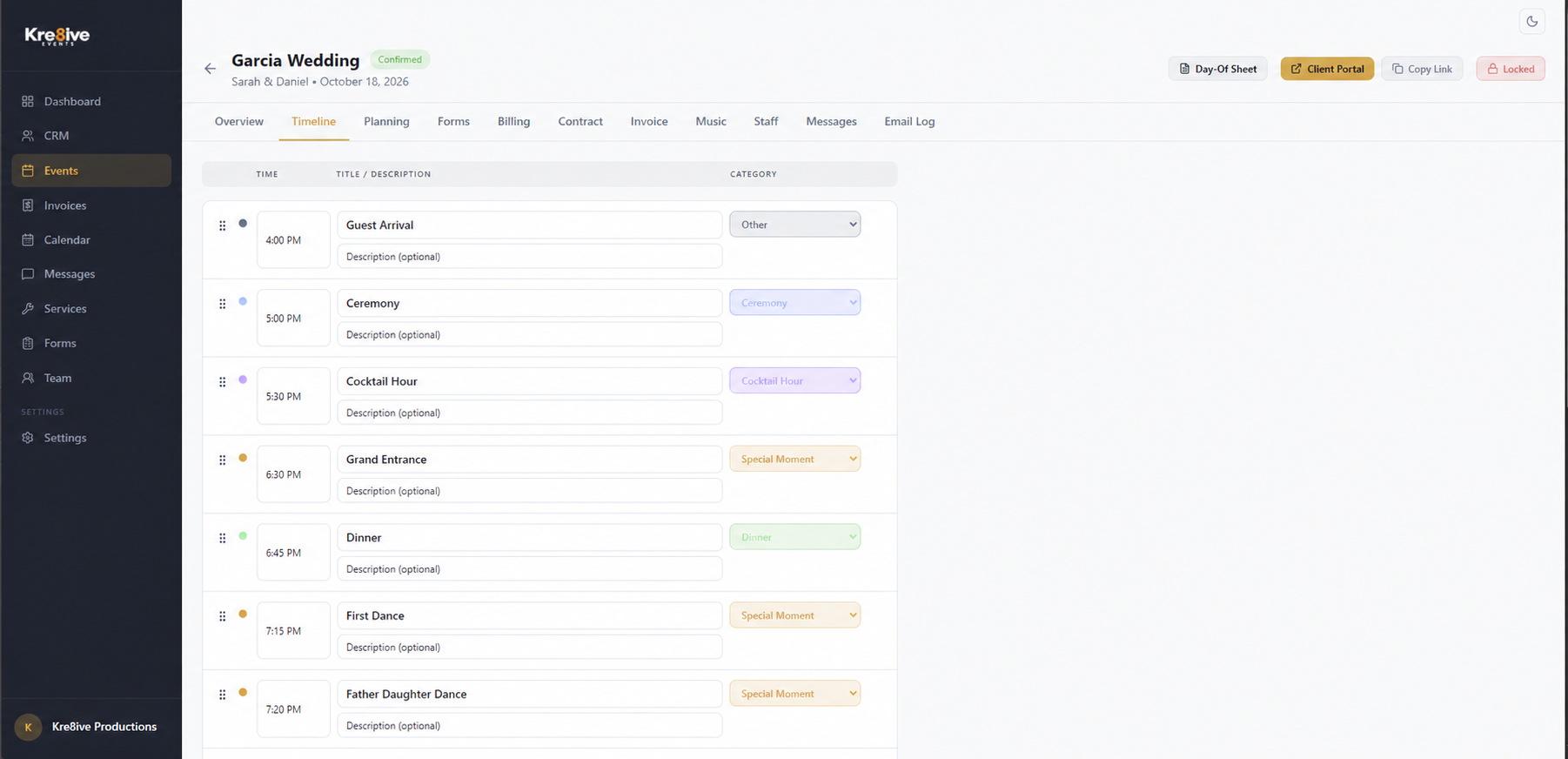Open the Ceremony category dropdown
Viewport: 1568px width, 759px height.
tap(795, 303)
